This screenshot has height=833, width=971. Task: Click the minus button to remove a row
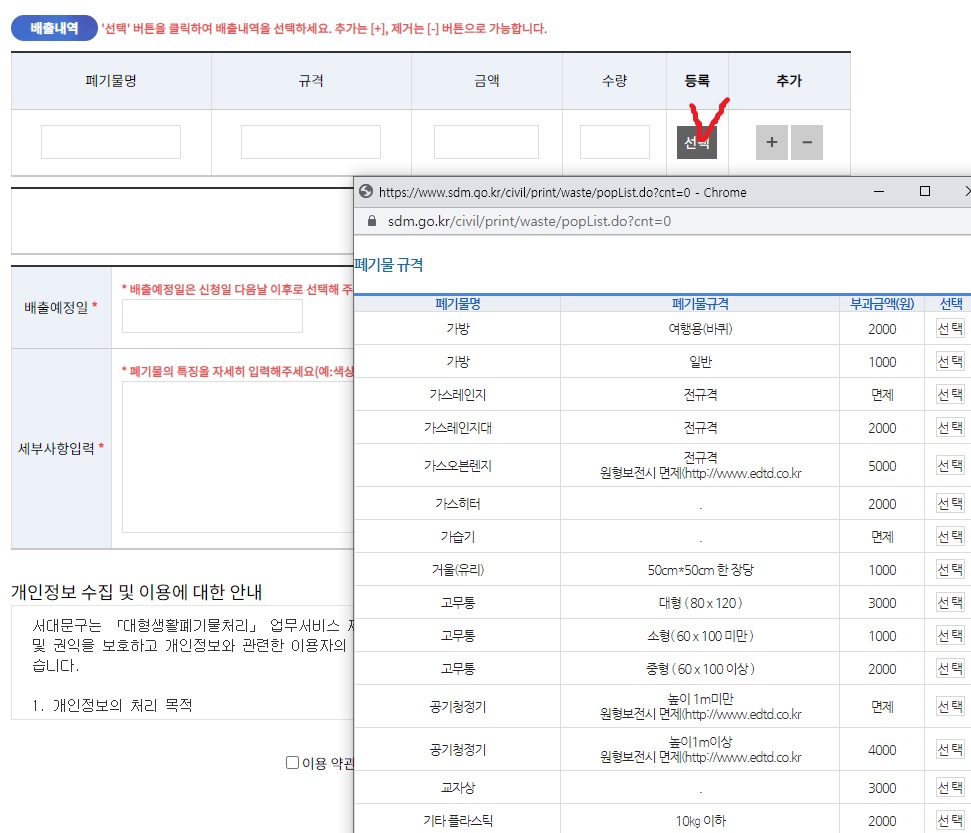807,142
